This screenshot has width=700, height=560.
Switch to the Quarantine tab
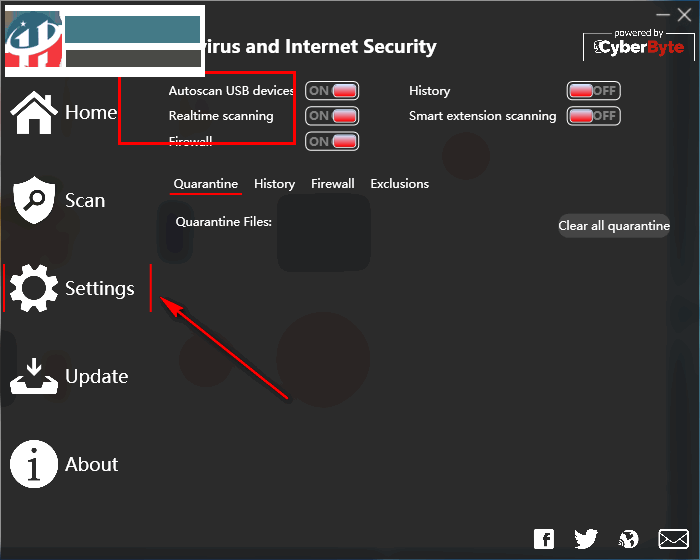(x=206, y=184)
